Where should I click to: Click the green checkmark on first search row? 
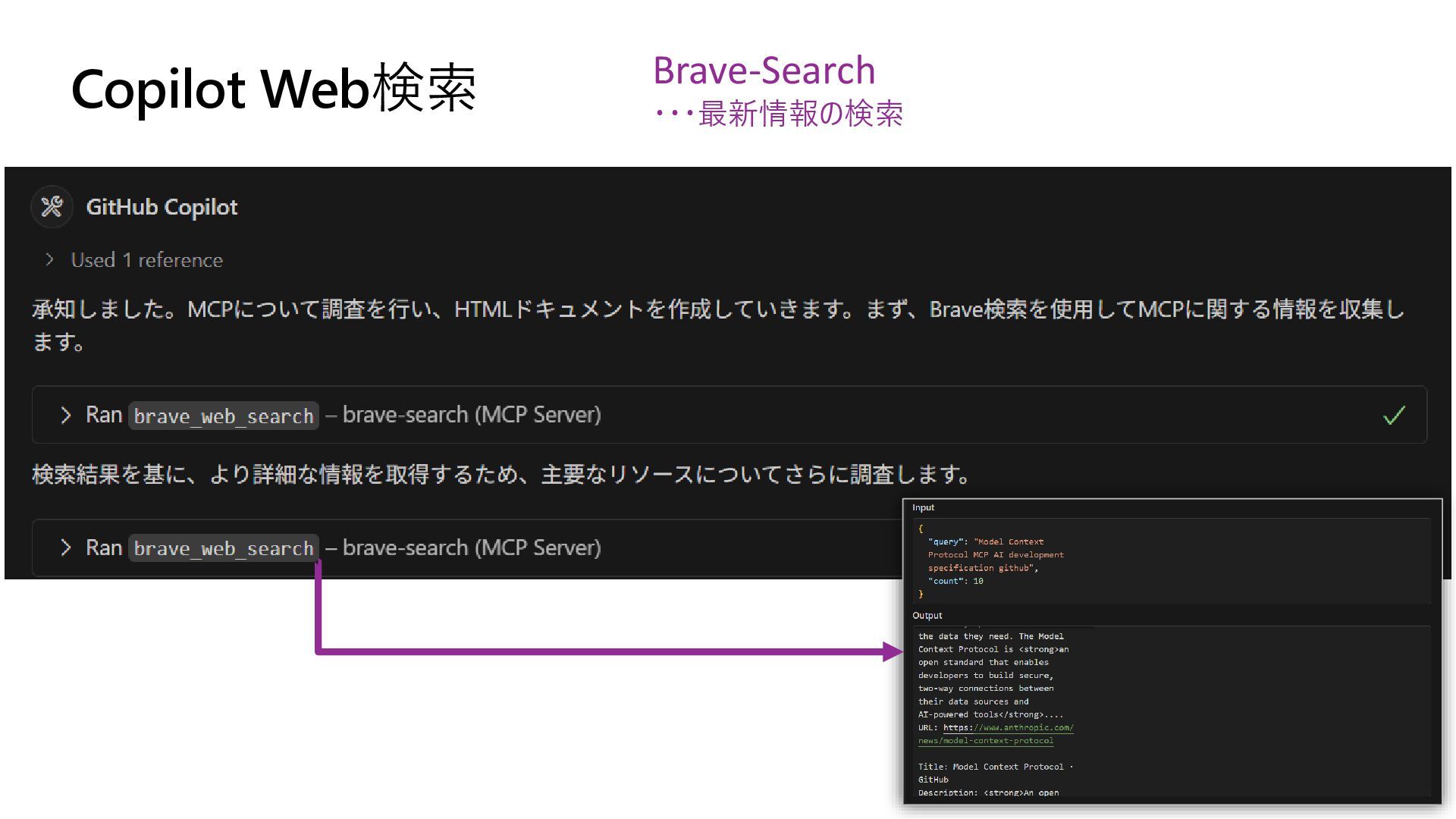point(1394,415)
